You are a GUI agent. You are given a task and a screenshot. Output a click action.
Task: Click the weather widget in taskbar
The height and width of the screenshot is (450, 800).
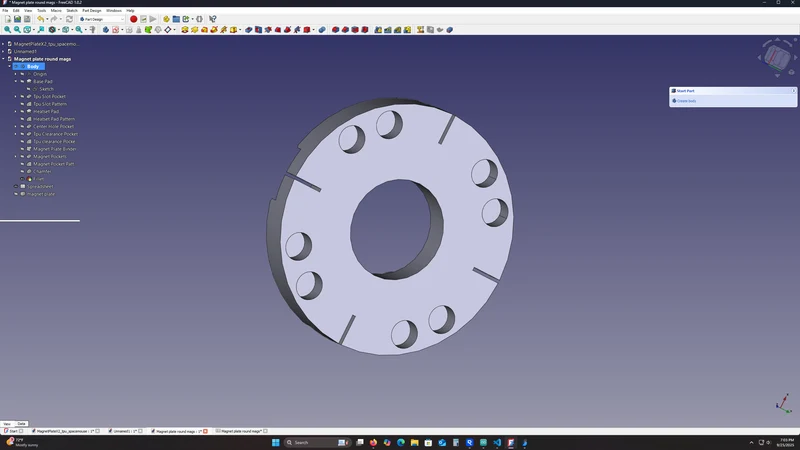[x=21, y=442]
